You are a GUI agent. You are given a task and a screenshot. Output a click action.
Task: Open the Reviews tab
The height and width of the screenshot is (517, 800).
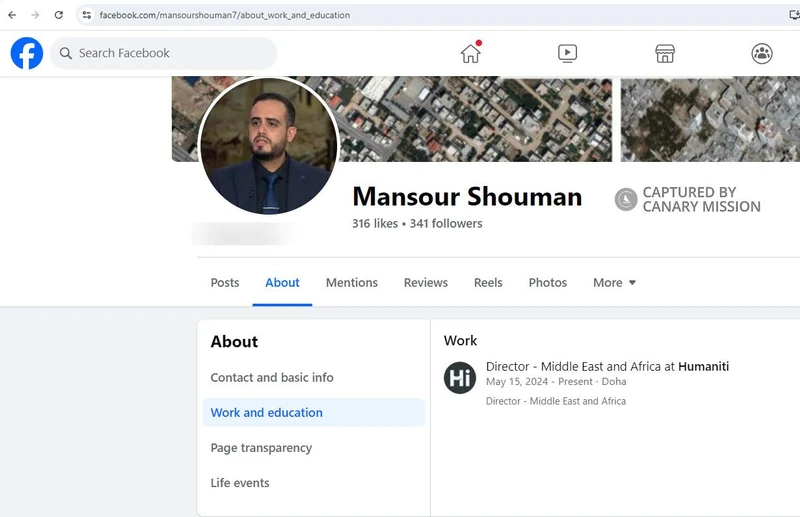(426, 283)
